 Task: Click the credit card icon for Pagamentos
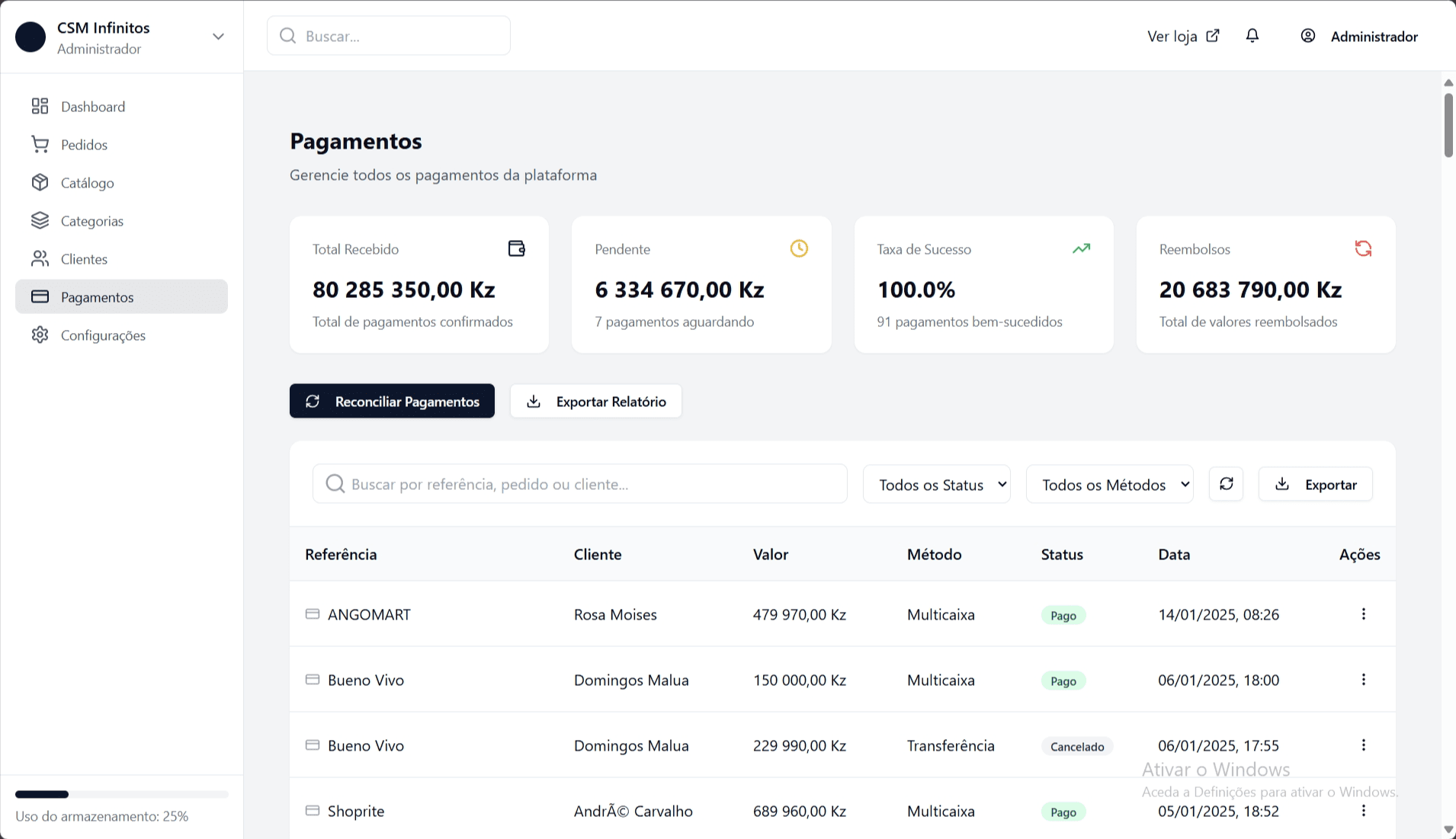tap(40, 296)
